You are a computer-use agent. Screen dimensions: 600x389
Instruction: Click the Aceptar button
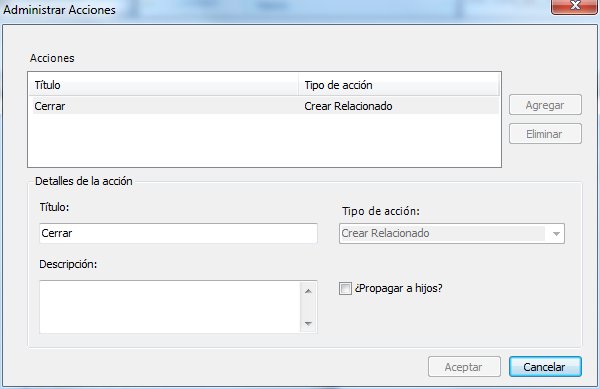coord(464,367)
